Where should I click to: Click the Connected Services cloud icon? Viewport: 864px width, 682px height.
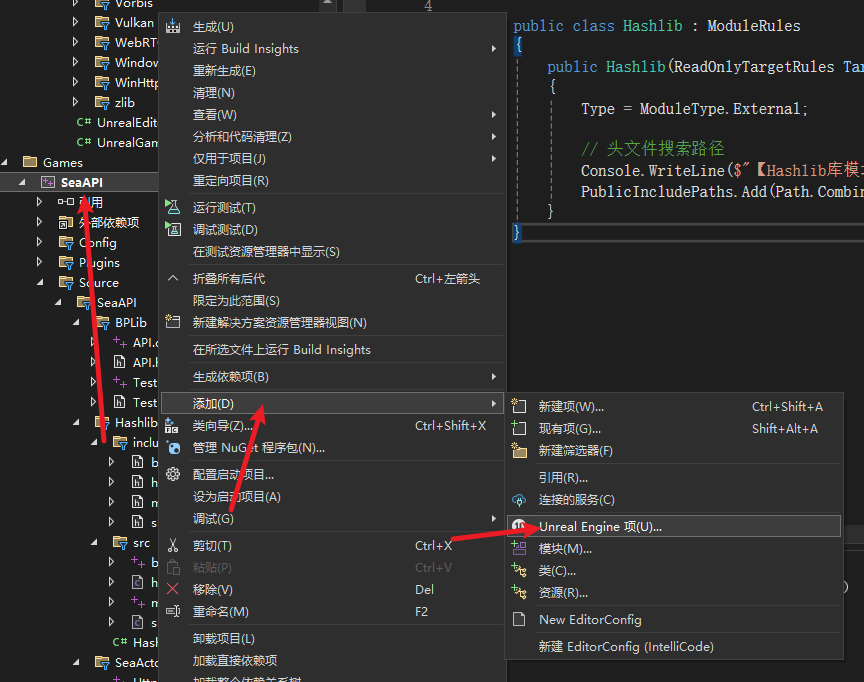(519, 500)
